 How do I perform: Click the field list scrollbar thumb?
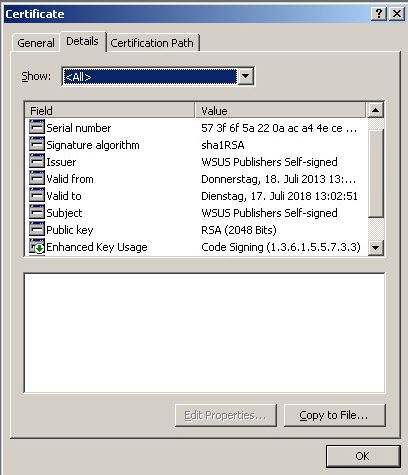click(376, 173)
